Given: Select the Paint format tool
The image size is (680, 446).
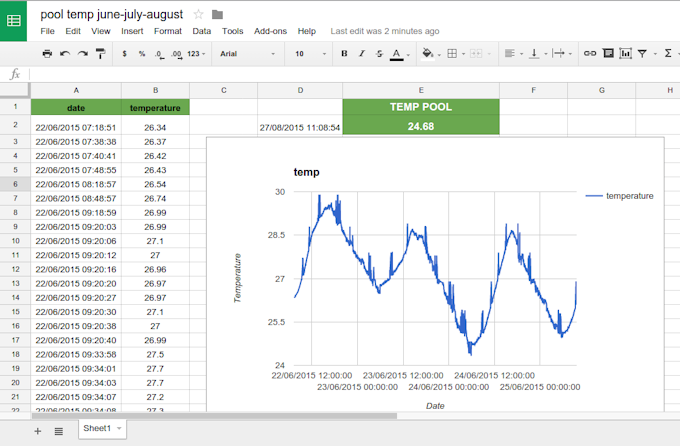Looking at the screenshot, I should point(99,53).
